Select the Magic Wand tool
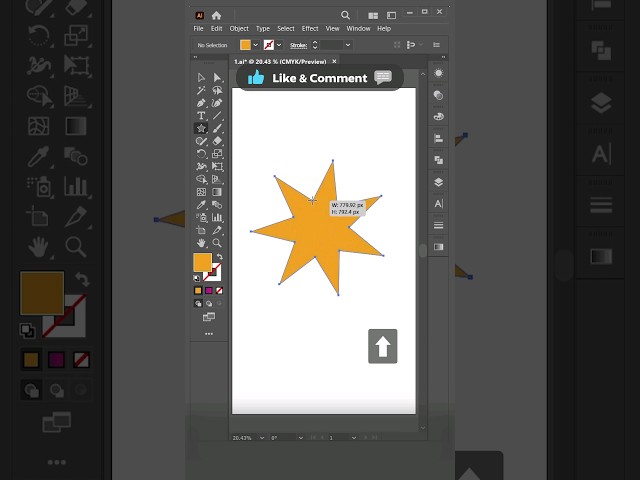The height and width of the screenshot is (480, 640). tap(201, 90)
